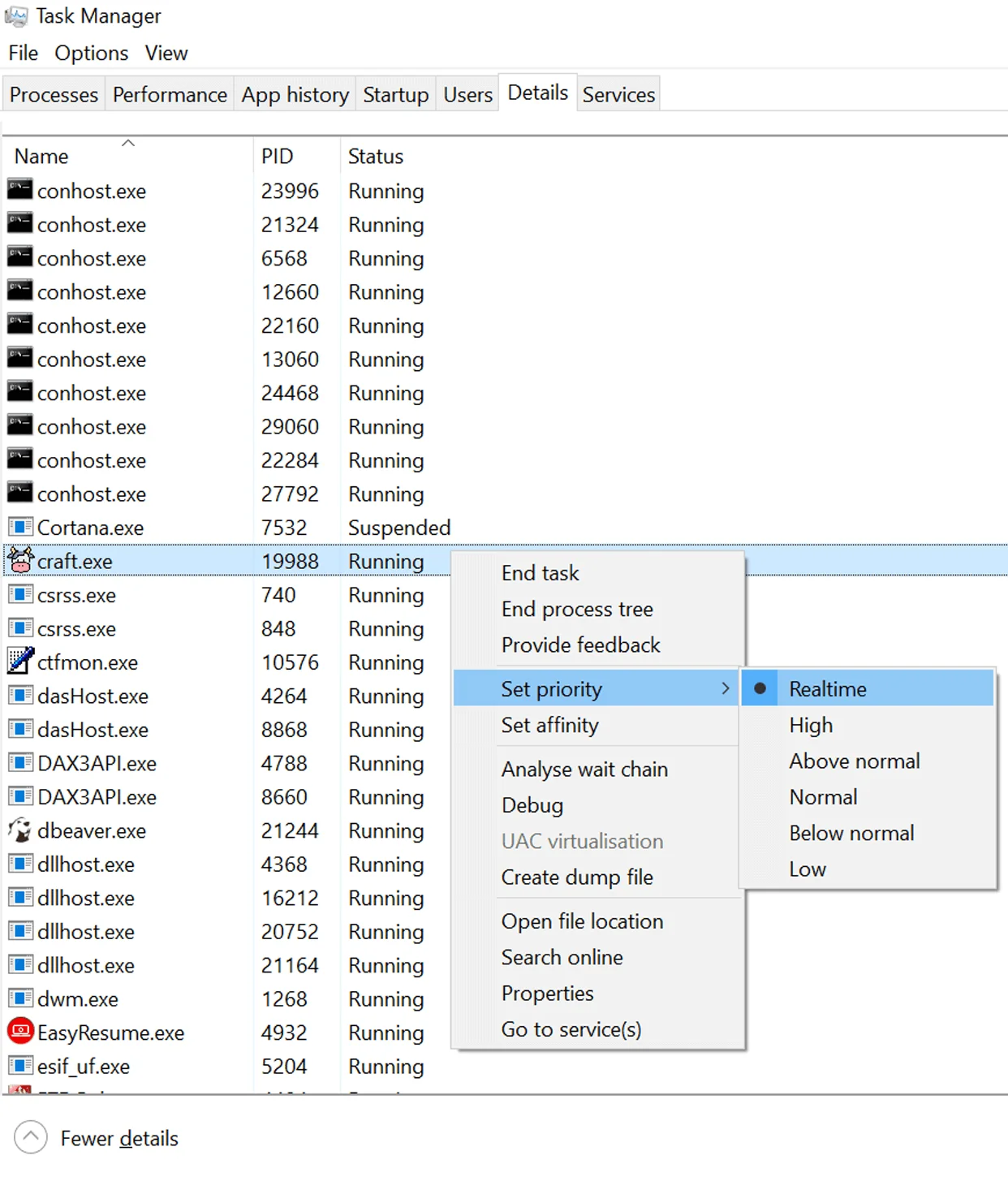Switch to the Performance tab
This screenshot has width=1008, height=1177.
[x=170, y=95]
